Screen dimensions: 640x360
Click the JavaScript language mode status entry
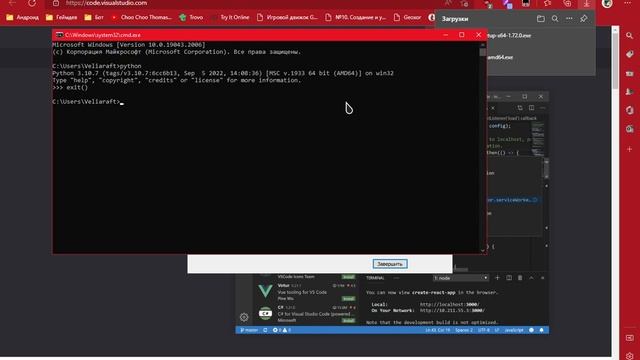[x=514, y=330]
